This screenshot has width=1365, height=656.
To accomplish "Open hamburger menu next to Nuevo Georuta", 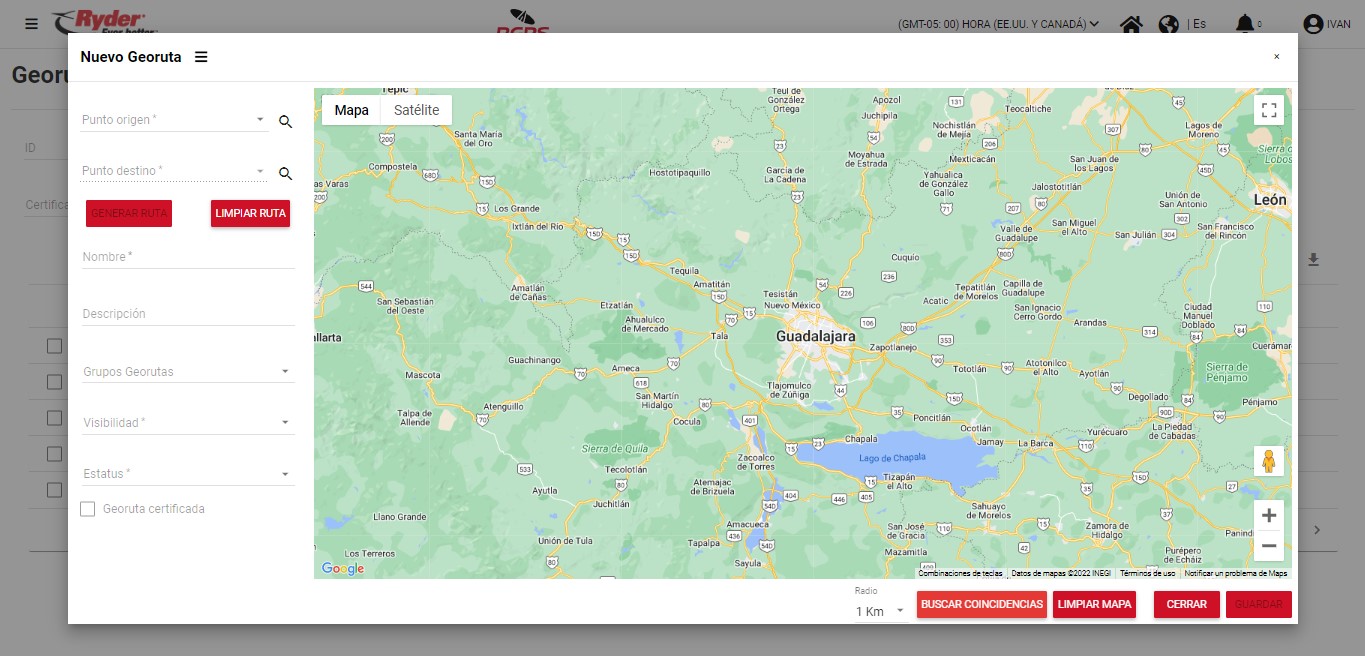I will 201,57.
